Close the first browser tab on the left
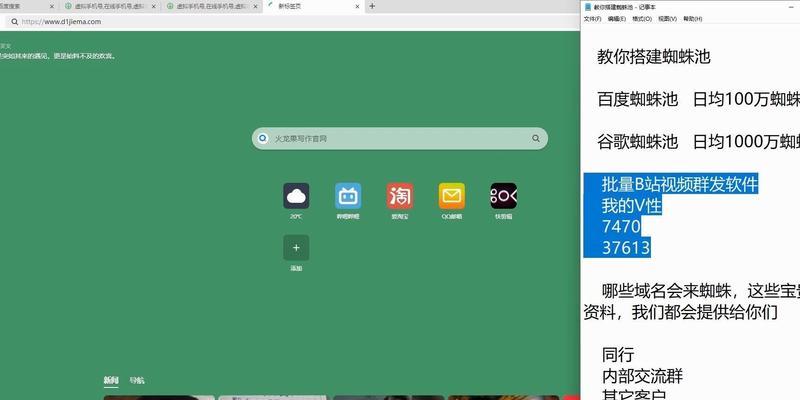Viewport: 800px width, 400px height. 52,7
